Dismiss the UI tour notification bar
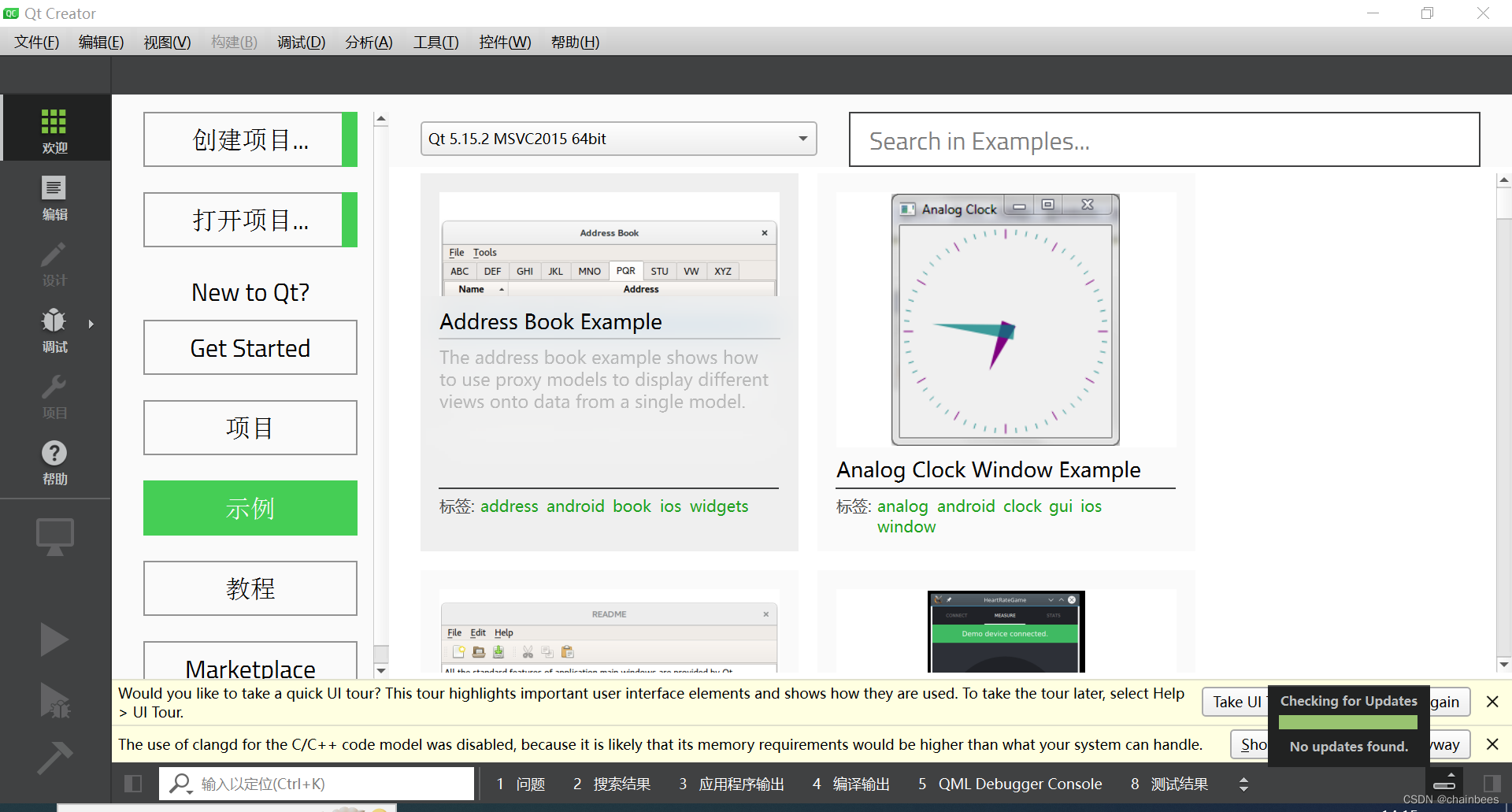The width and height of the screenshot is (1512, 812). click(x=1492, y=702)
